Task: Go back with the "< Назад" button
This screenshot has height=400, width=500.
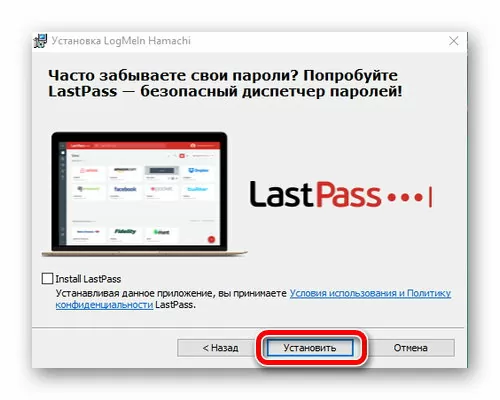Action: 220,348
